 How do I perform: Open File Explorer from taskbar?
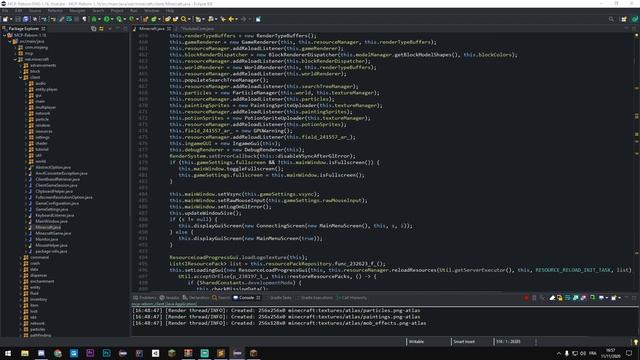click(24, 353)
